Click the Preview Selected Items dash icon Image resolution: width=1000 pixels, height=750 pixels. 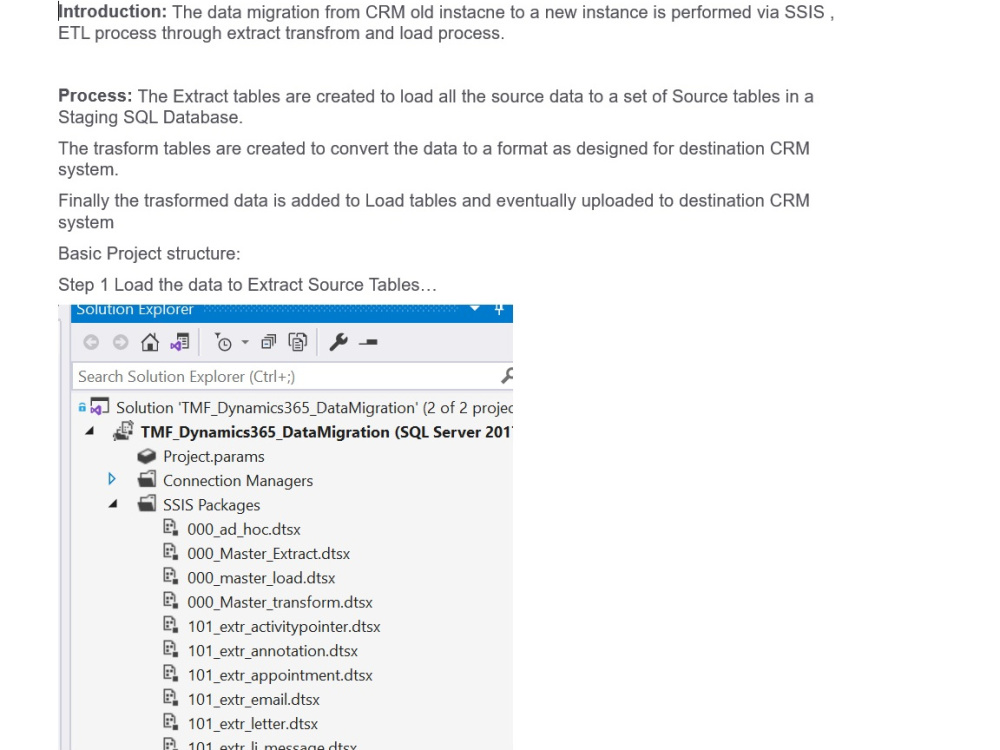click(x=368, y=342)
